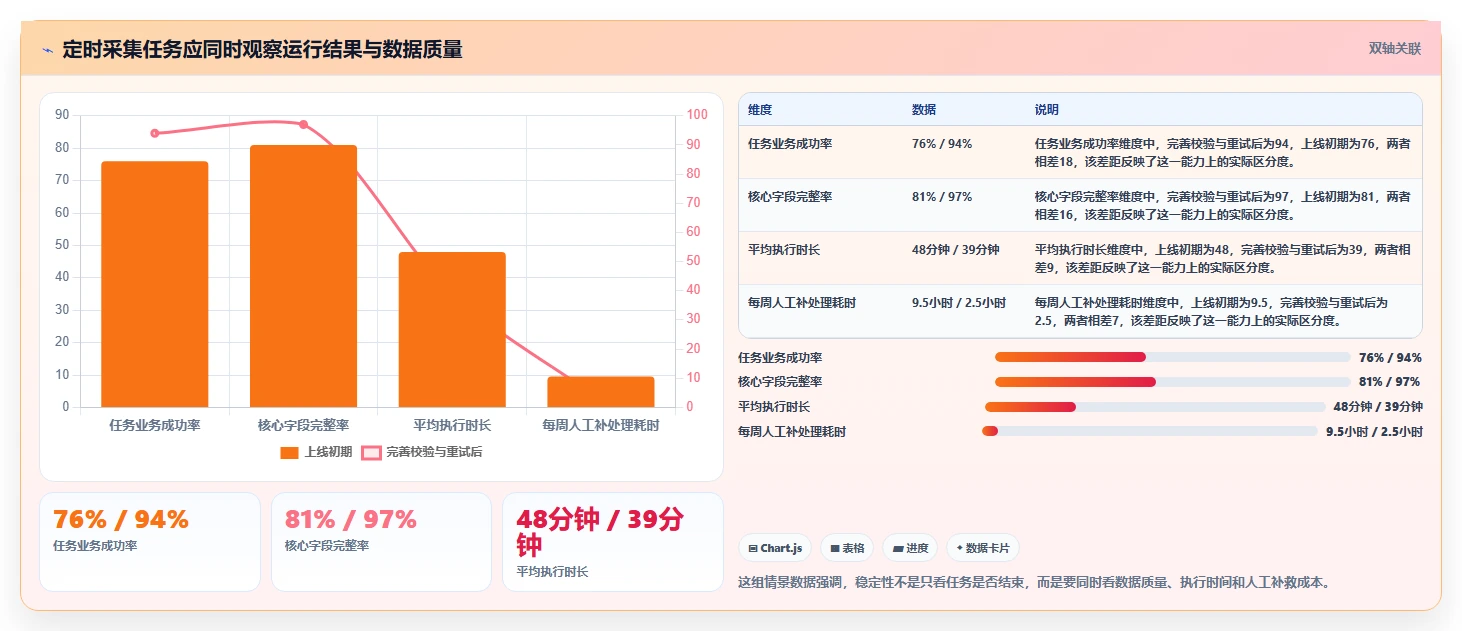Click the 数据 column header in the table
This screenshot has width=1462, height=631.
tap(924, 110)
